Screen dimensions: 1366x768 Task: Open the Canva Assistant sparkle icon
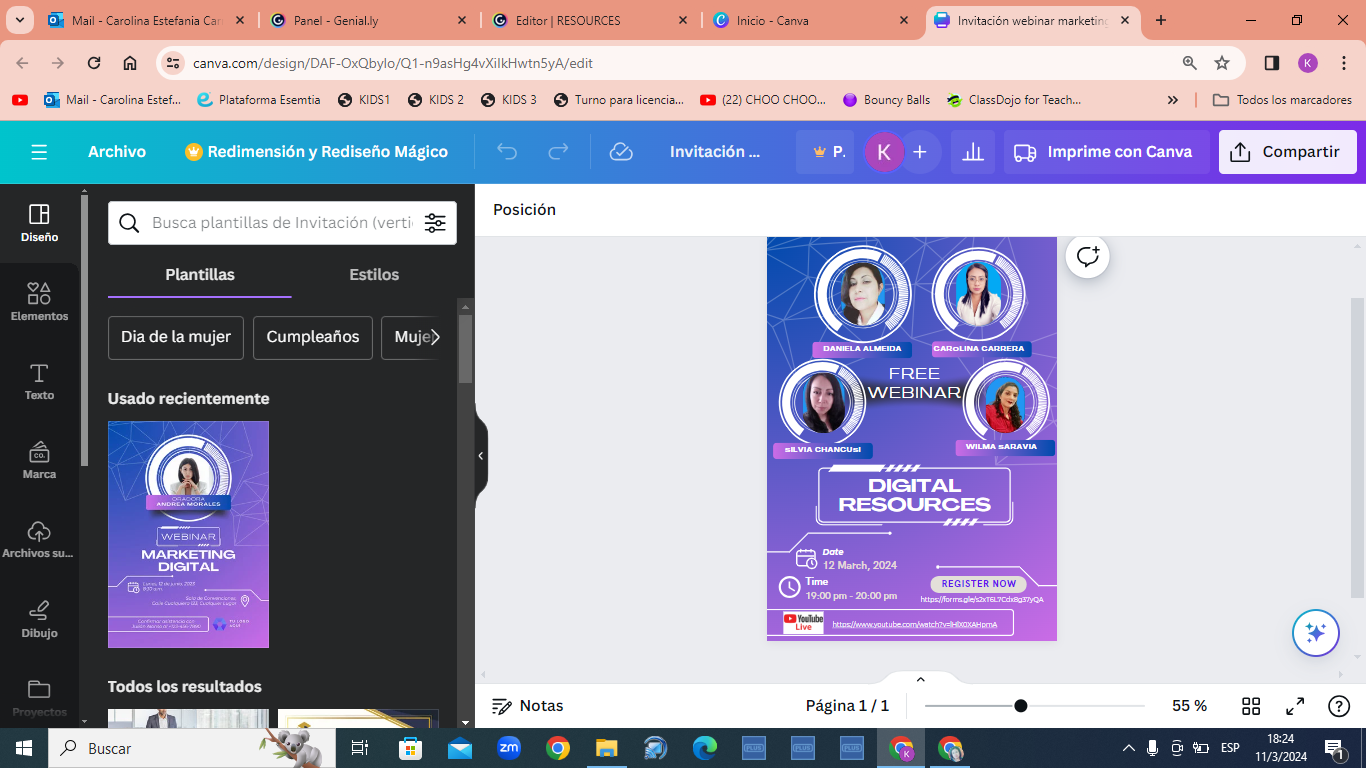click(x=1316, y=633)
